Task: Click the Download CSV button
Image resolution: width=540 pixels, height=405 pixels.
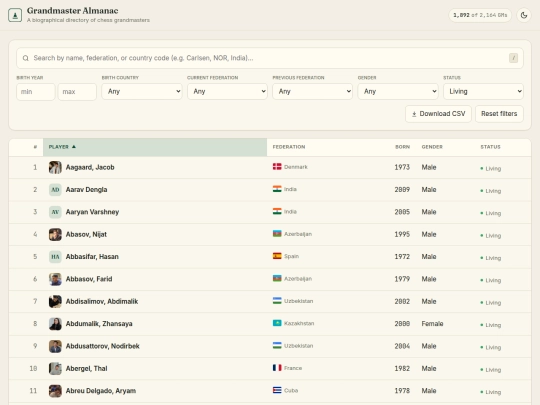Action: tap(438, 114)
